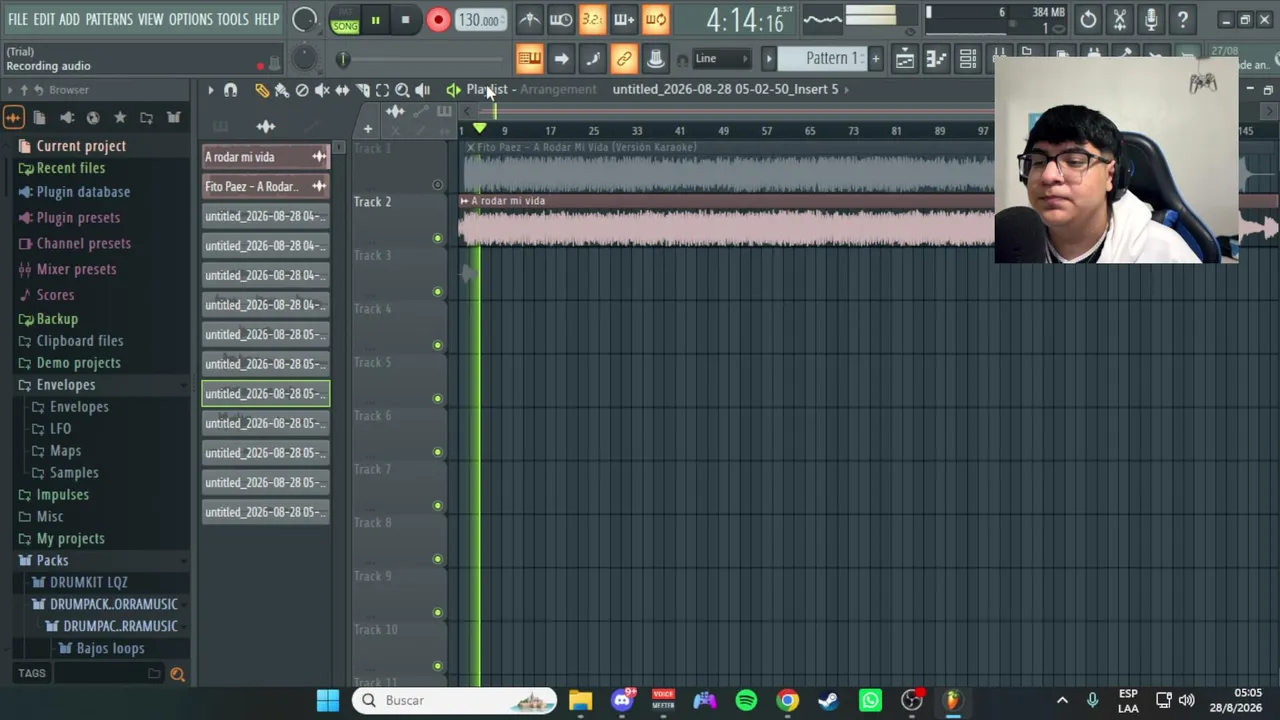Toggle the countdown before recording
Screen dimensions: 1280x720
(x=592, y=19)
